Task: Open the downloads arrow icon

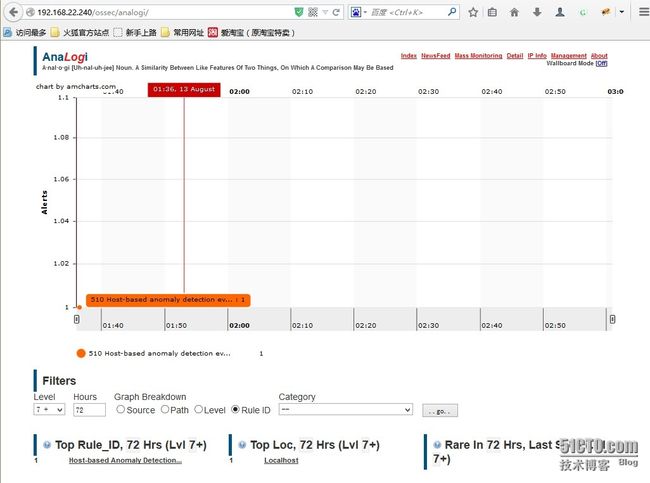Action: click(x=537, y=12)
